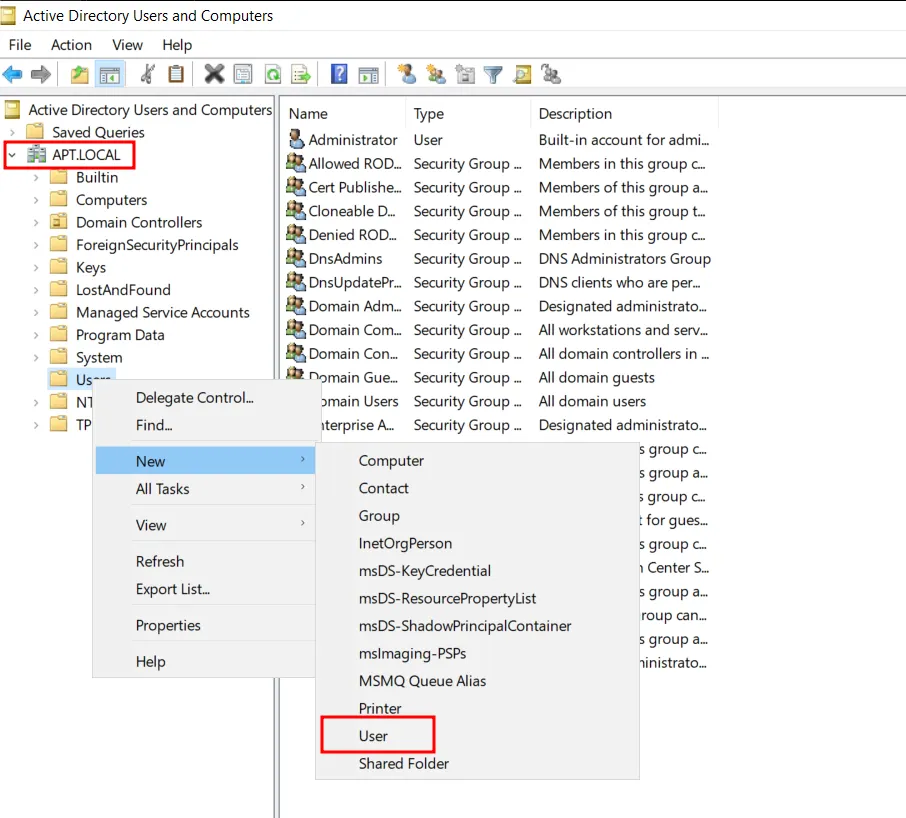Click the Export List toolbar icon
Viewport: 906px width, 818px height.
point(301,75)
